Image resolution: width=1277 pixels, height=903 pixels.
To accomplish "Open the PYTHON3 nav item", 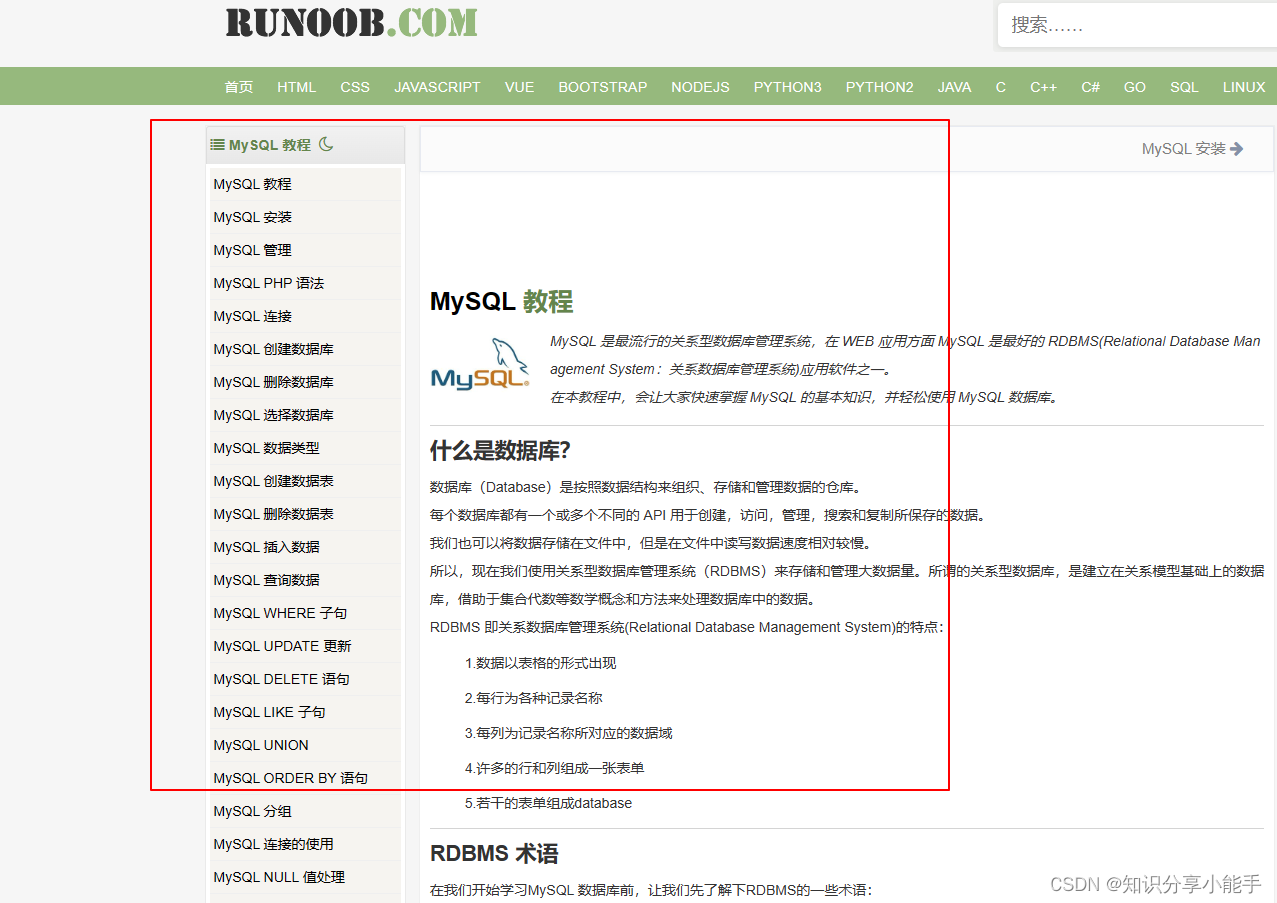I will point(788,87).
